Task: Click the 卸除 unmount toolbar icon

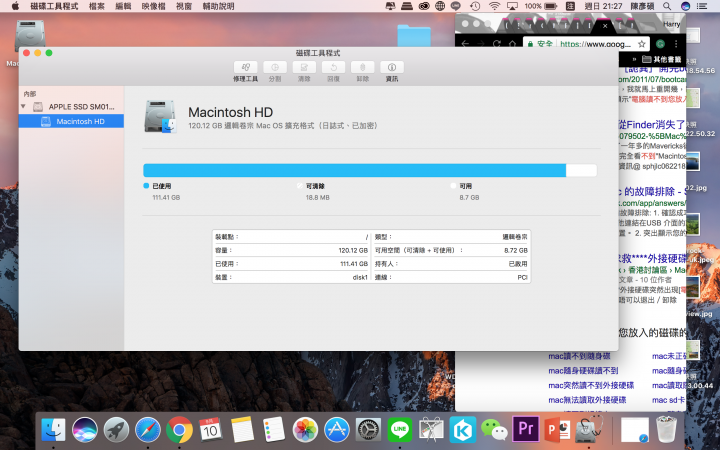Action: pyautogui.click(x=363, y=68)
